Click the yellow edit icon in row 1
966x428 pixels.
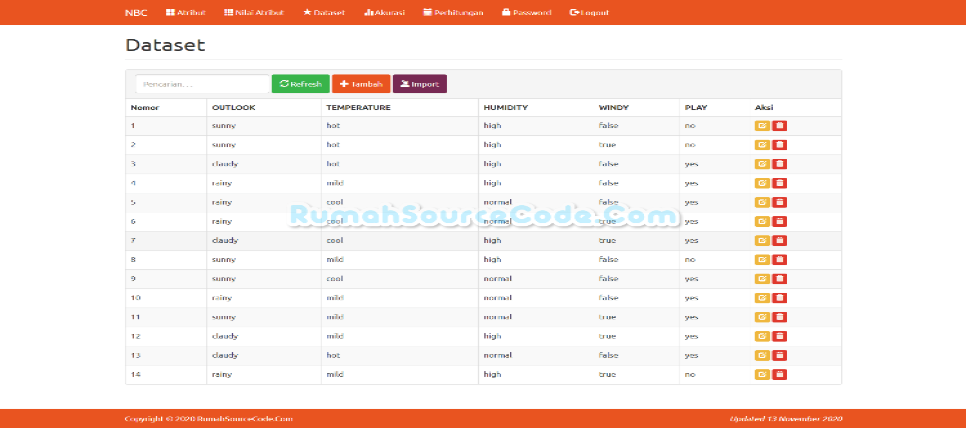(762, 126)
